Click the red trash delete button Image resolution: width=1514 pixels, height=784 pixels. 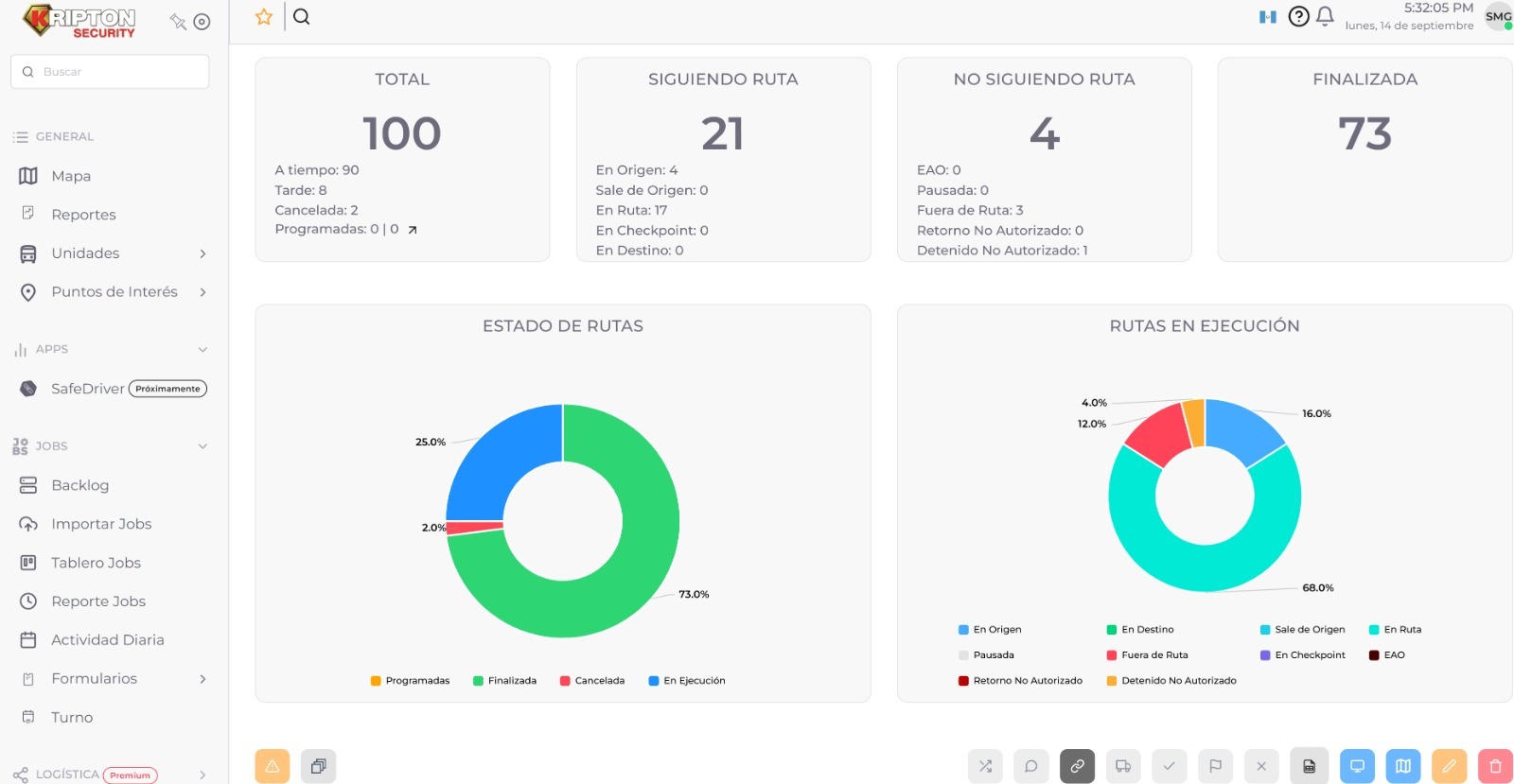1496,766
